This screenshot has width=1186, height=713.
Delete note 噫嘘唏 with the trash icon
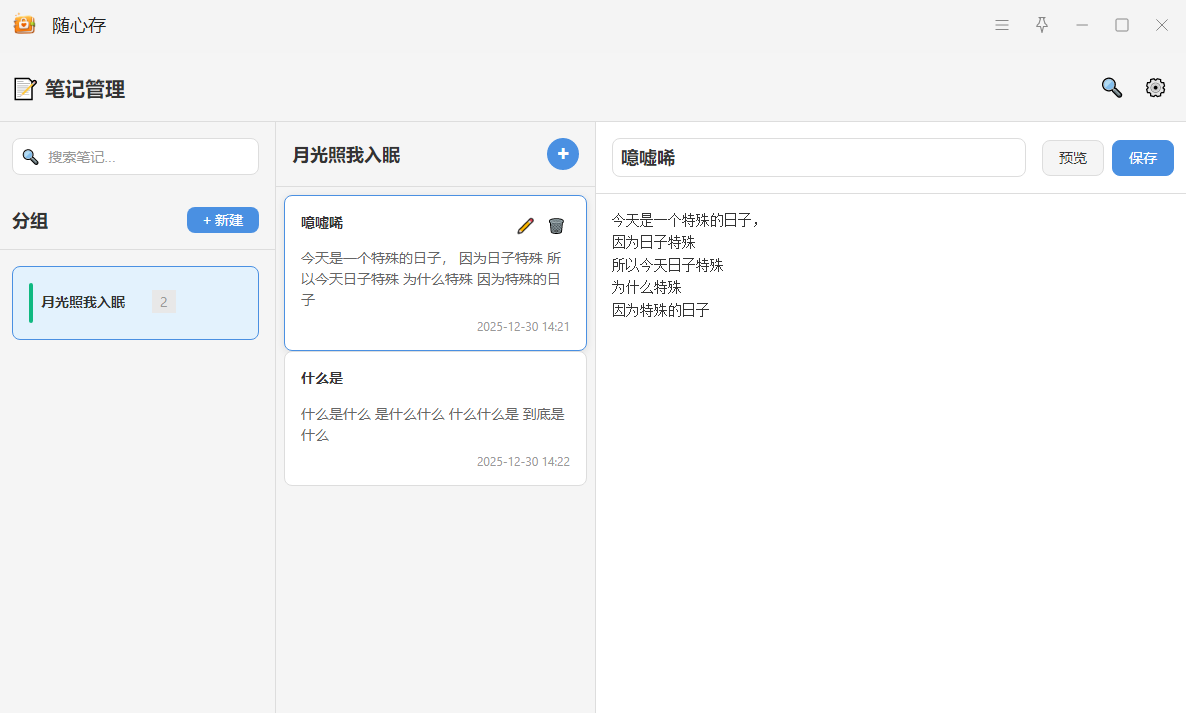point(556,226)
